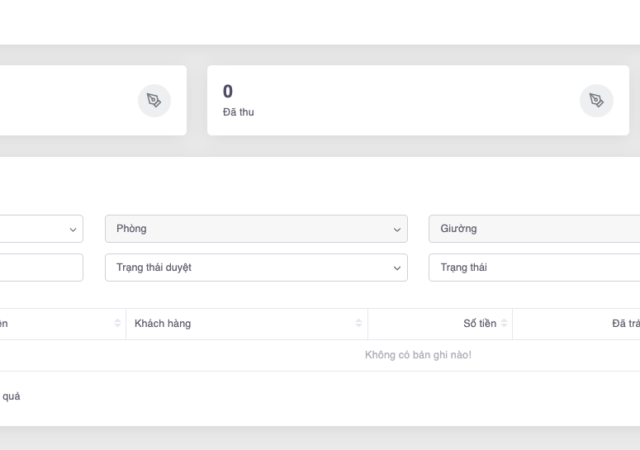Screen dimensions: 640x450
Task: Click the 'Không có bản ghi nào!' empty row
Action: [x=418, y=355]
